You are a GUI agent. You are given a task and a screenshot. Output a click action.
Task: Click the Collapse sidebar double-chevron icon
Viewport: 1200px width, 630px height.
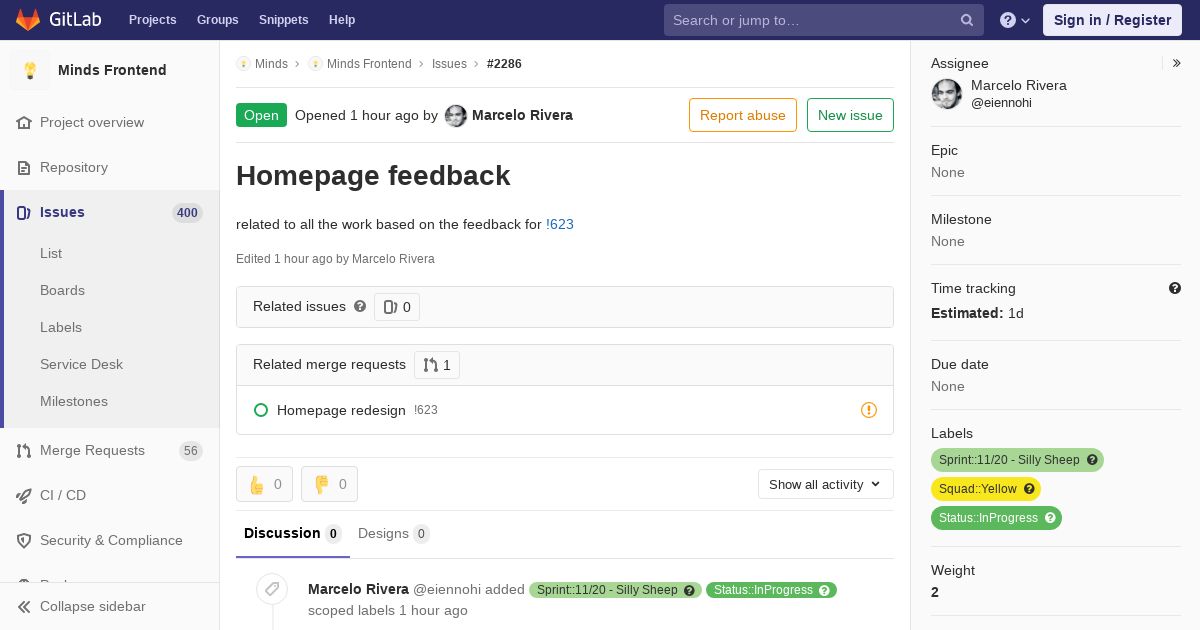point(24,607)
